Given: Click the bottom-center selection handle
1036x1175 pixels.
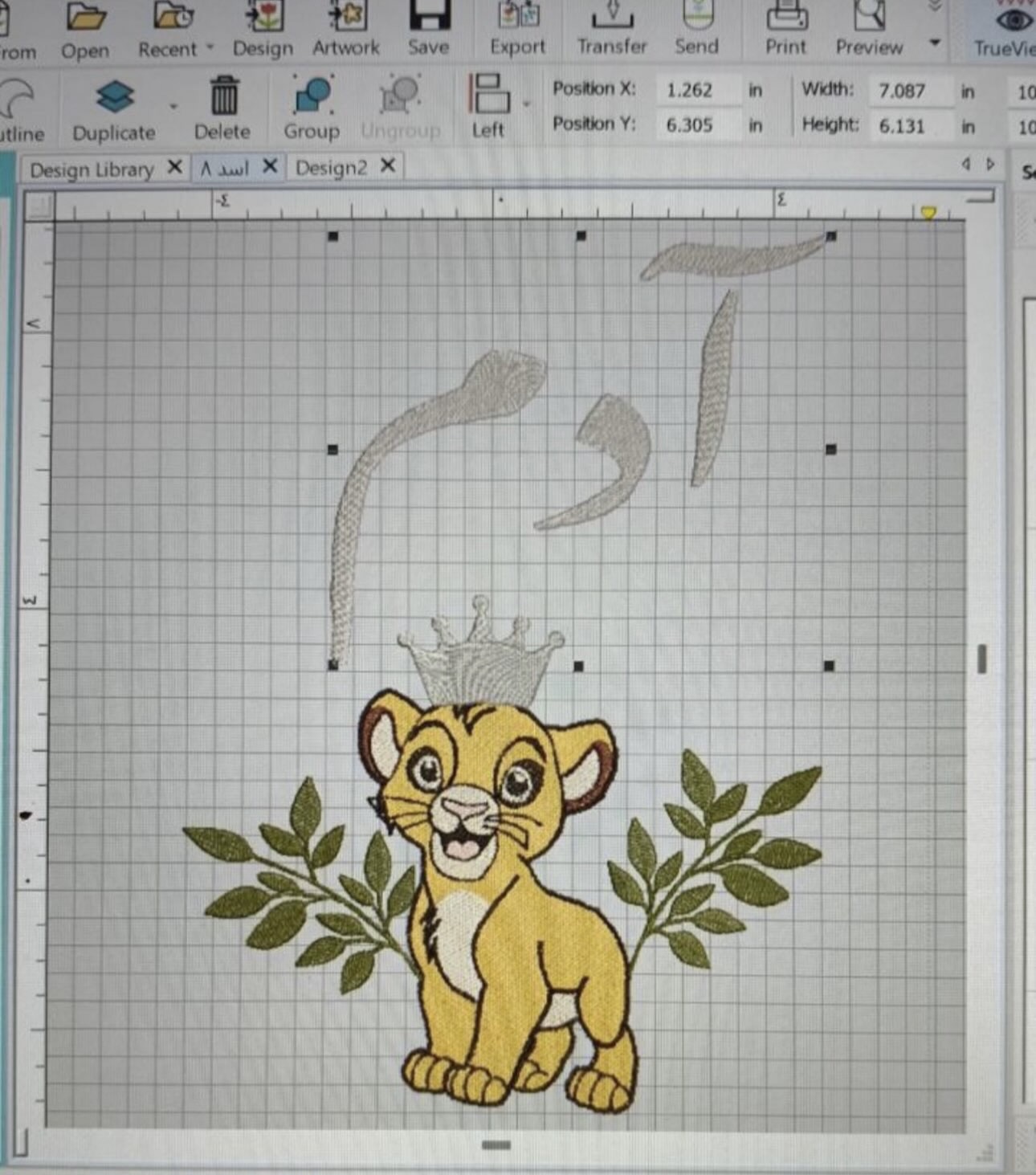Looking at the screenshot, I should [x=579, y=666].
